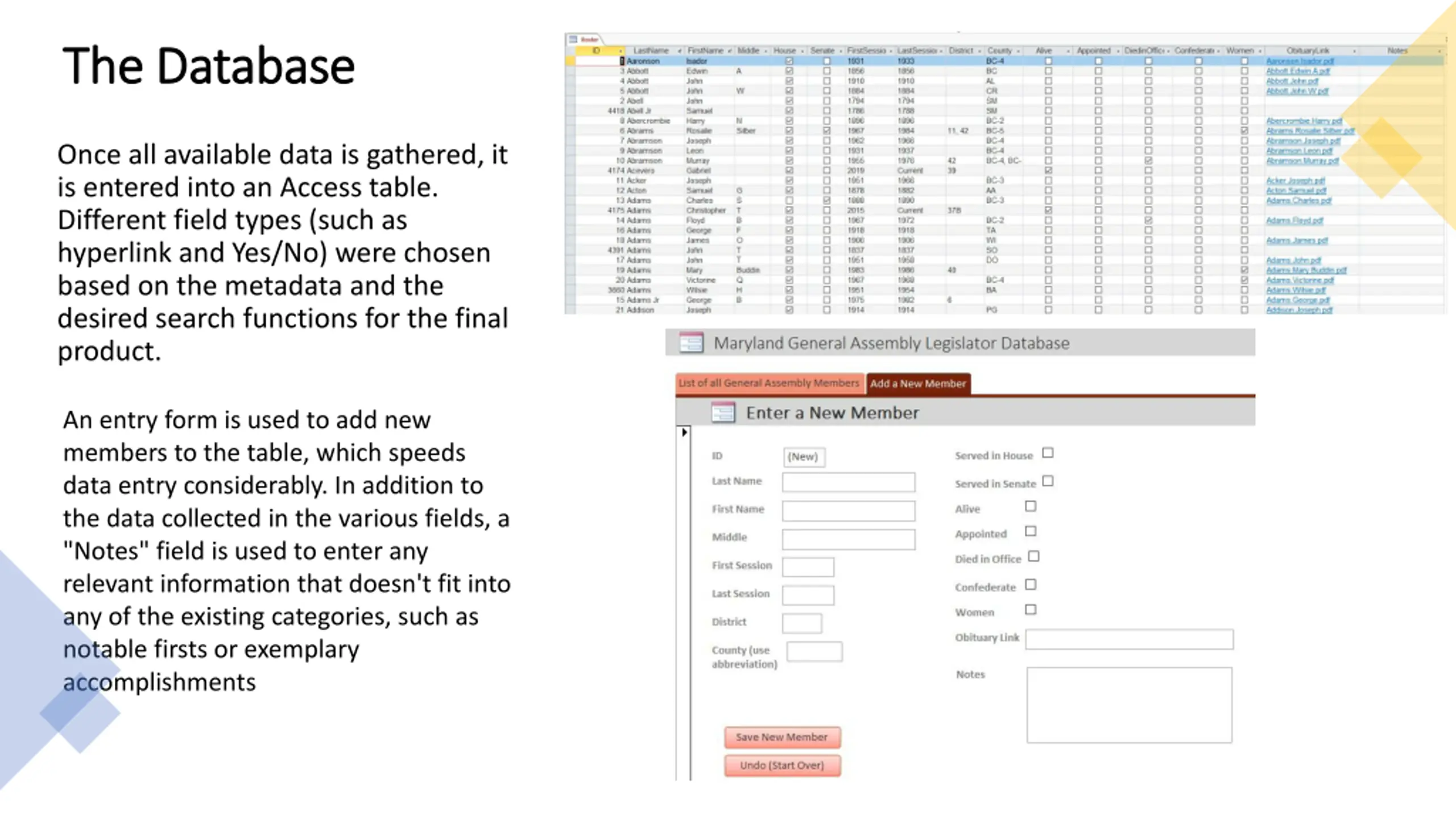Tick the Confederate checkbox in the entry form
This screenshot has height=819, width=1456.
1031,585
